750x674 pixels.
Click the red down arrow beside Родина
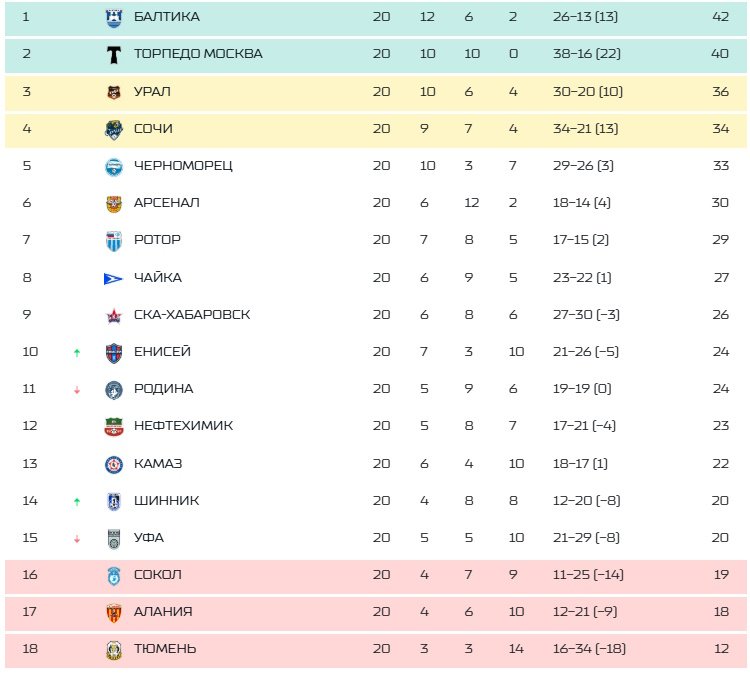(x=76, y=390)
